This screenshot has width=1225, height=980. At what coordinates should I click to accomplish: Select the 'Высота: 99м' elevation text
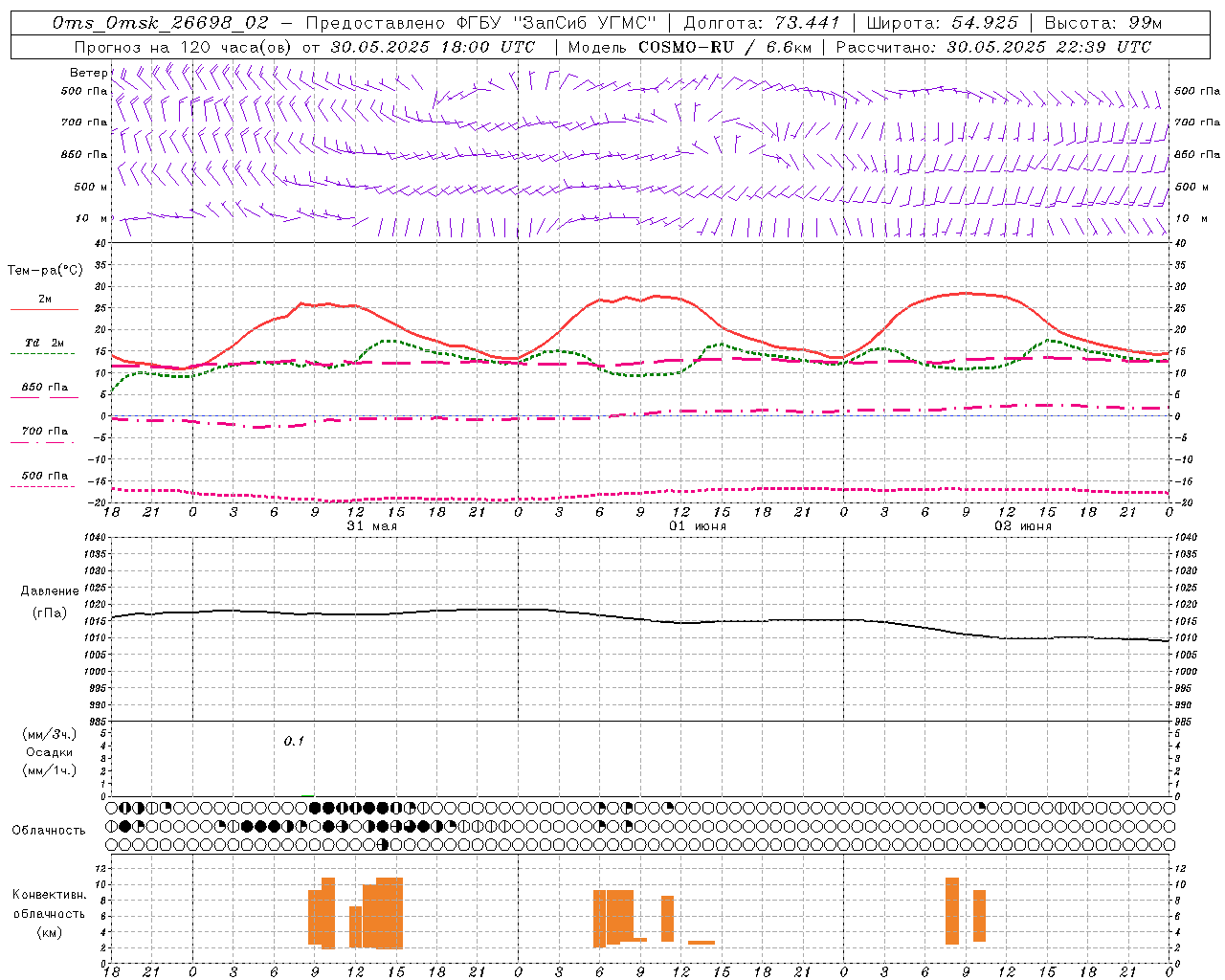click(x=1103, y=23)
